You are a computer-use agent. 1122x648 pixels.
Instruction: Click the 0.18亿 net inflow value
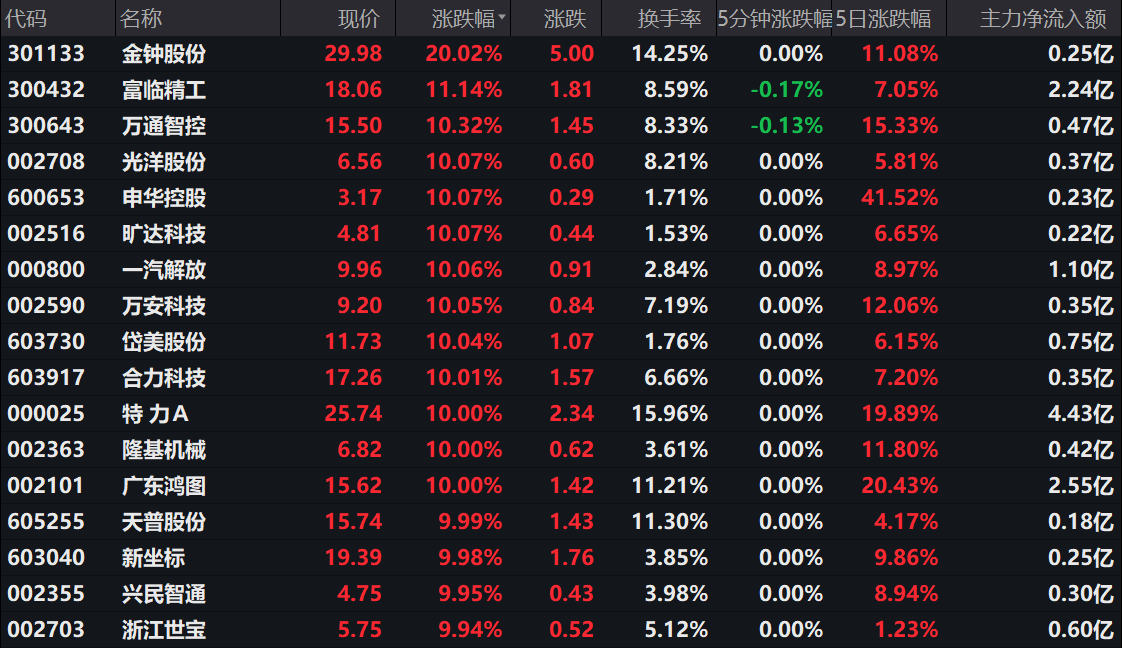[x=1080, y=521]
